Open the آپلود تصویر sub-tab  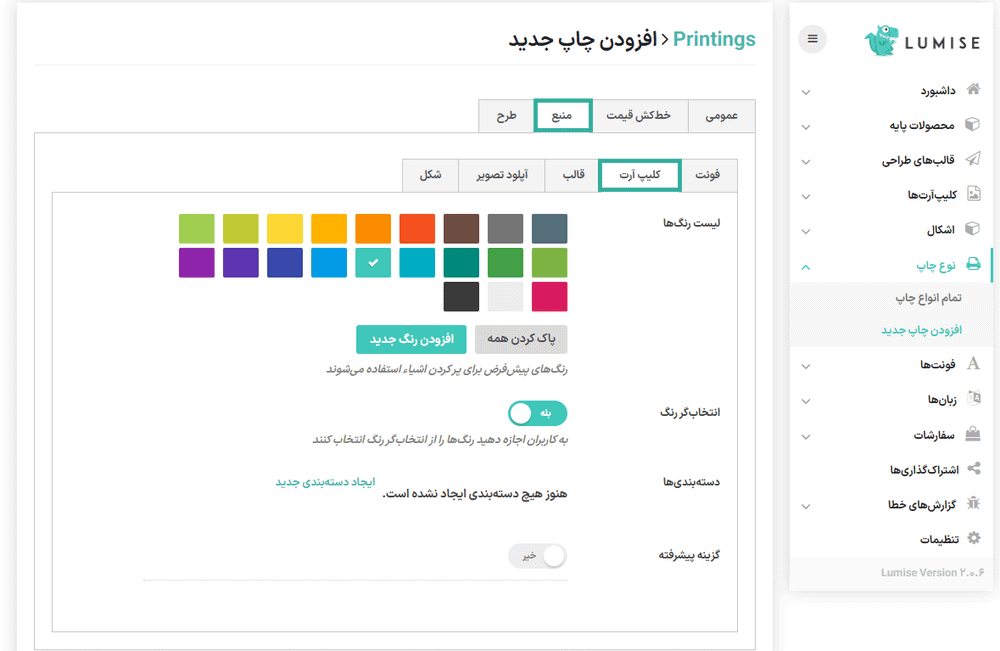coord(502,174)
